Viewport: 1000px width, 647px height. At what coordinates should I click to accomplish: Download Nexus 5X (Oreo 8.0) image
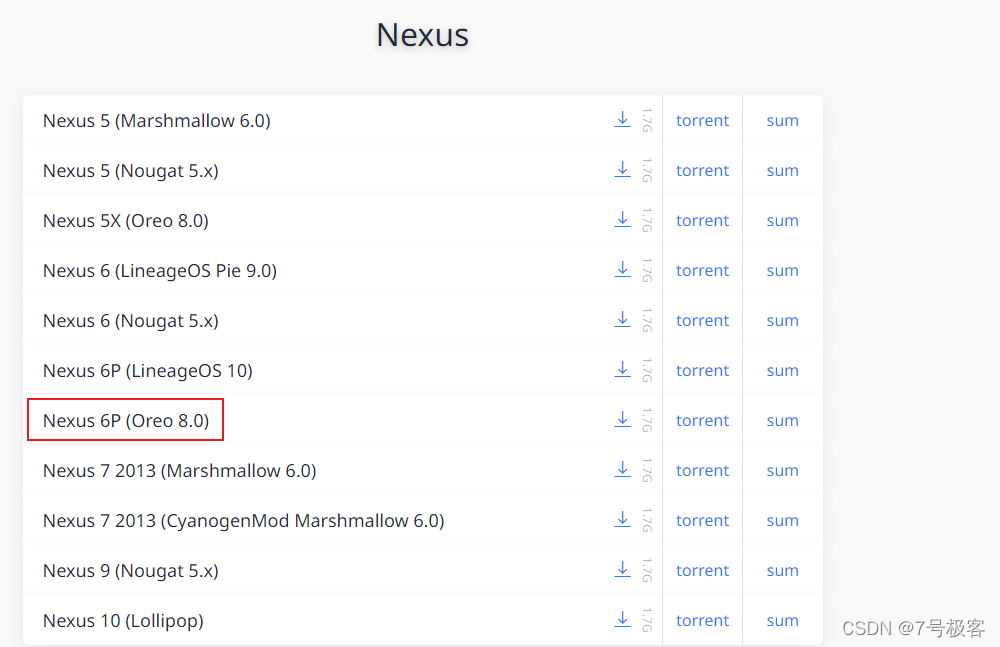[622, 219]
